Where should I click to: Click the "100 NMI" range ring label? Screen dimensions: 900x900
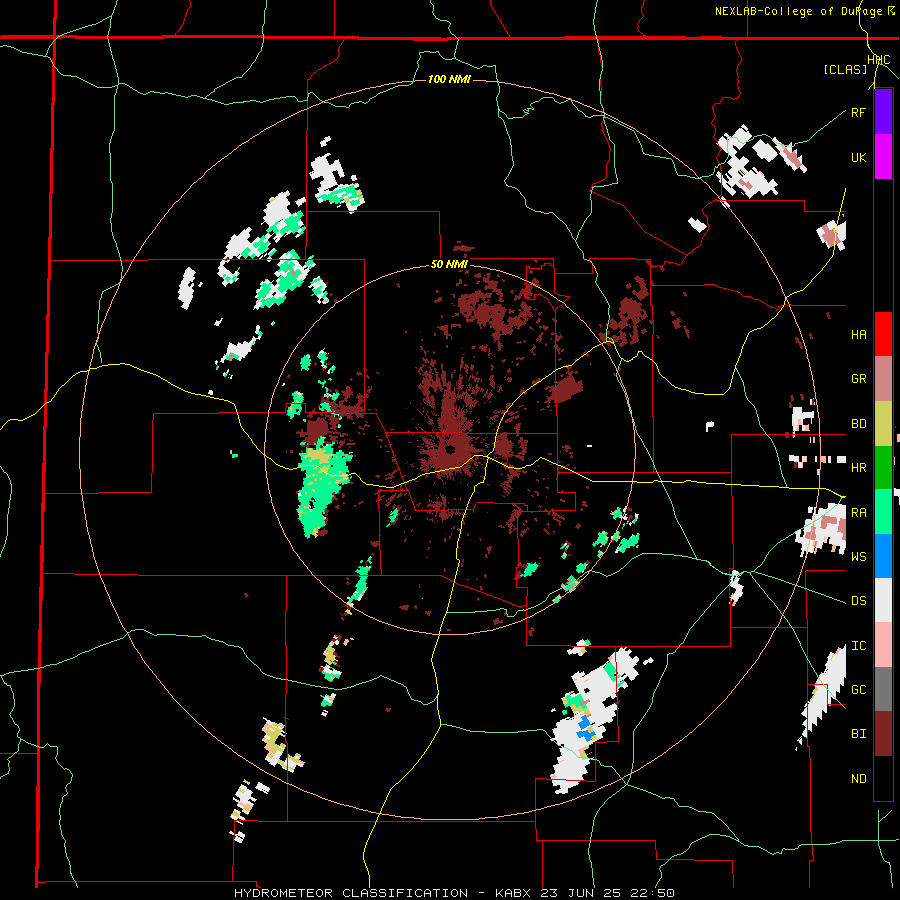(449, 79)
